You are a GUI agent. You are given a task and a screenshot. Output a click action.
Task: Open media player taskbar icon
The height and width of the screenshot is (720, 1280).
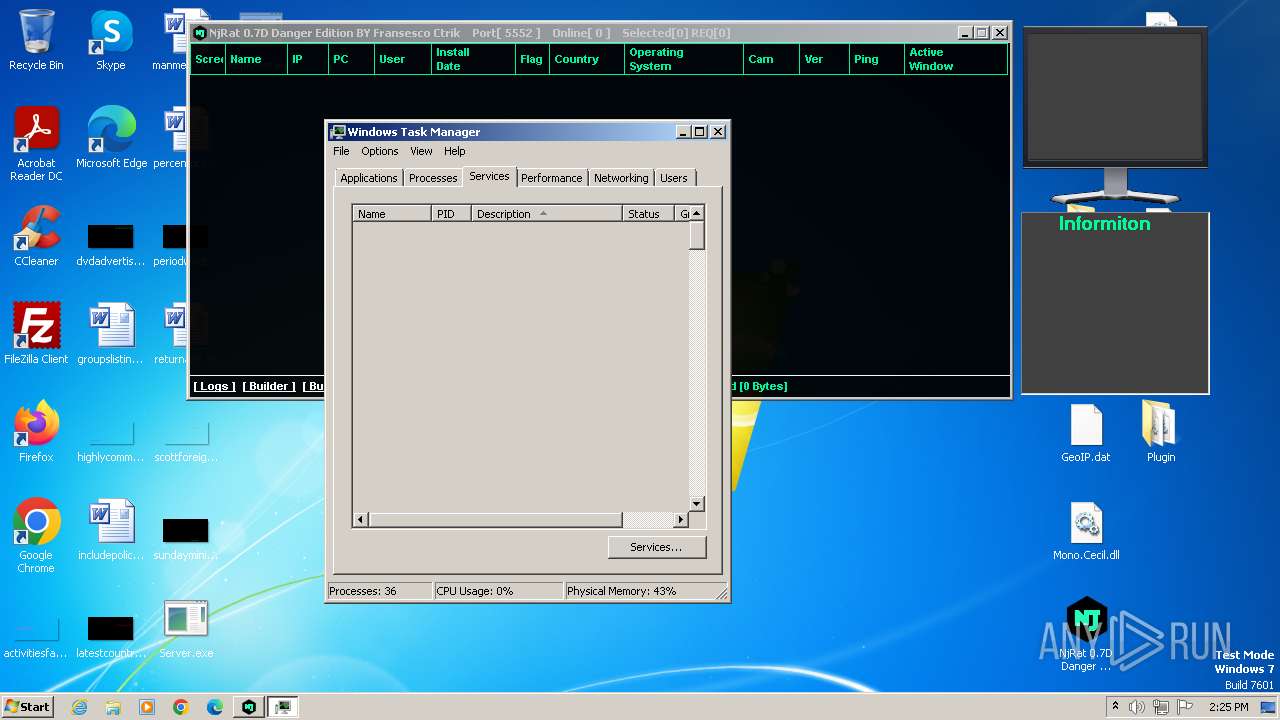tap(147, 707)
